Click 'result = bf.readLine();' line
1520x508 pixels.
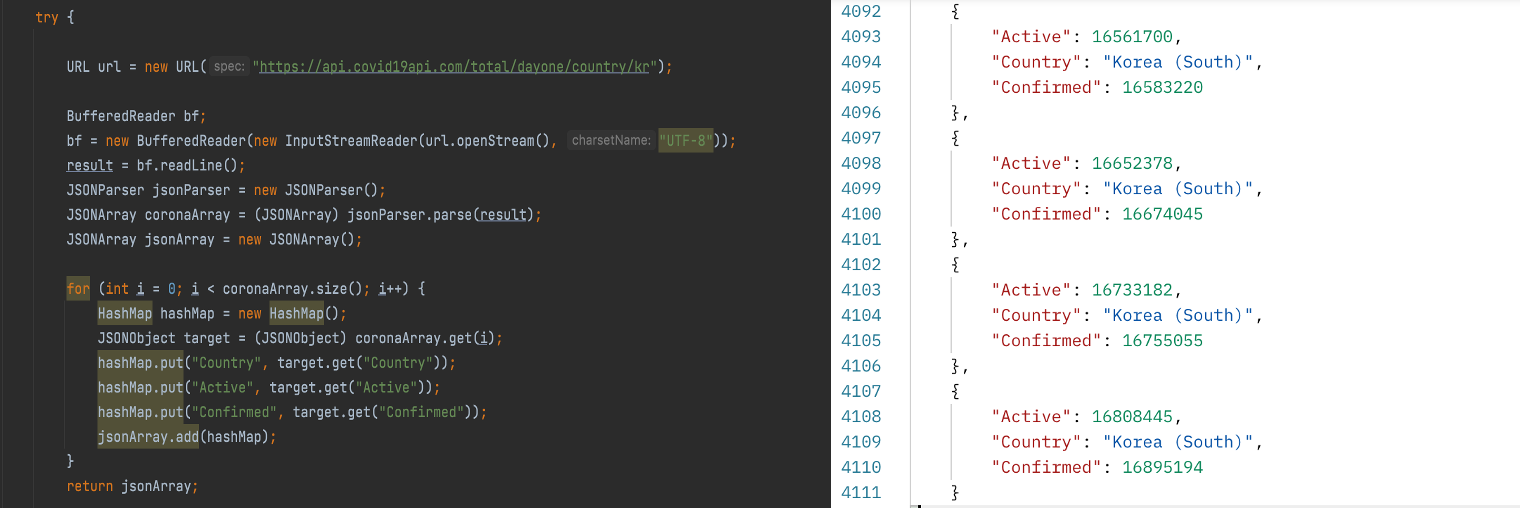[156, 165]
